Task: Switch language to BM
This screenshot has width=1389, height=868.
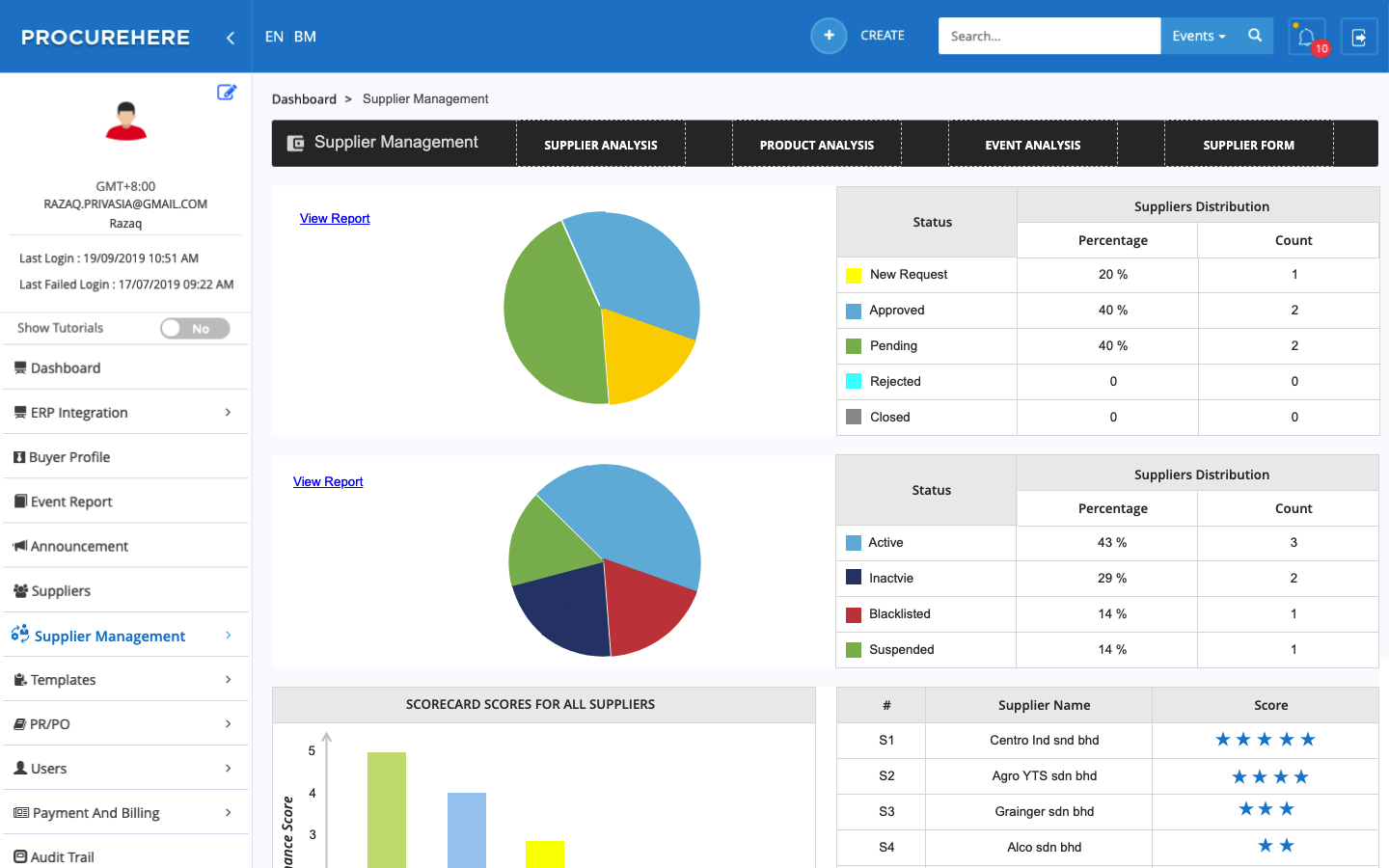Action: tap(305, 37)
